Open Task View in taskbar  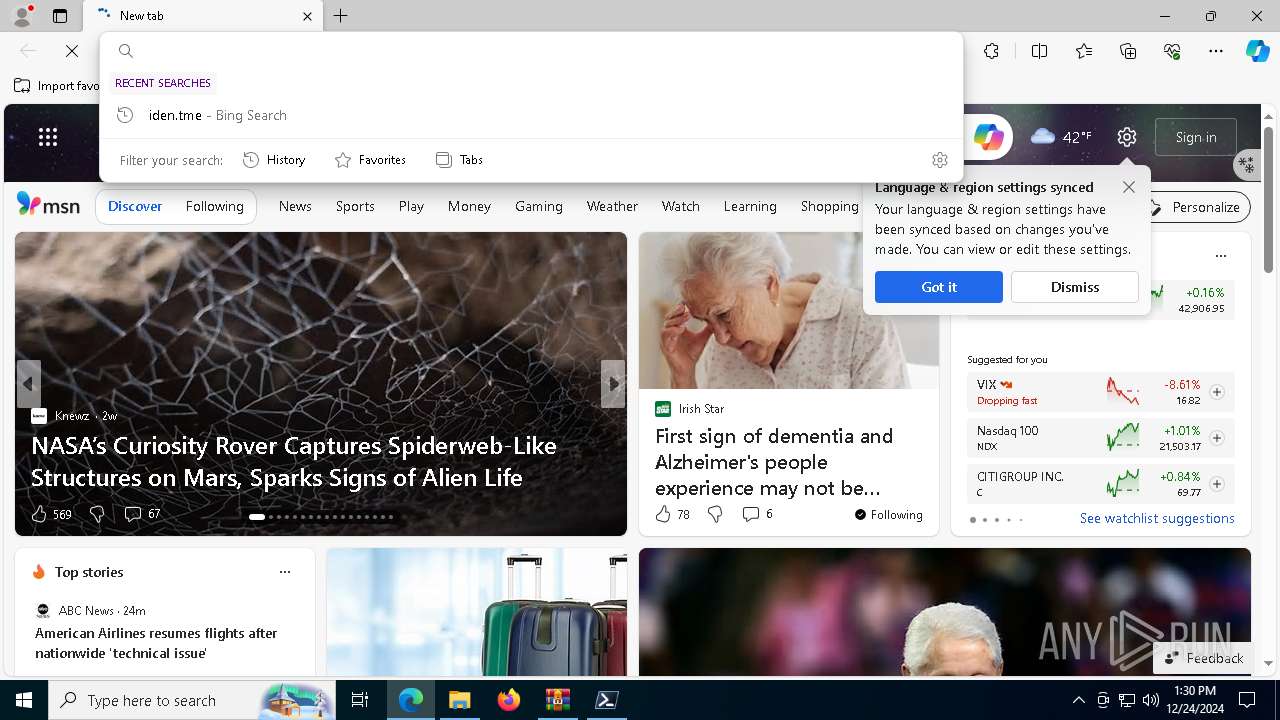coord(360,700)
